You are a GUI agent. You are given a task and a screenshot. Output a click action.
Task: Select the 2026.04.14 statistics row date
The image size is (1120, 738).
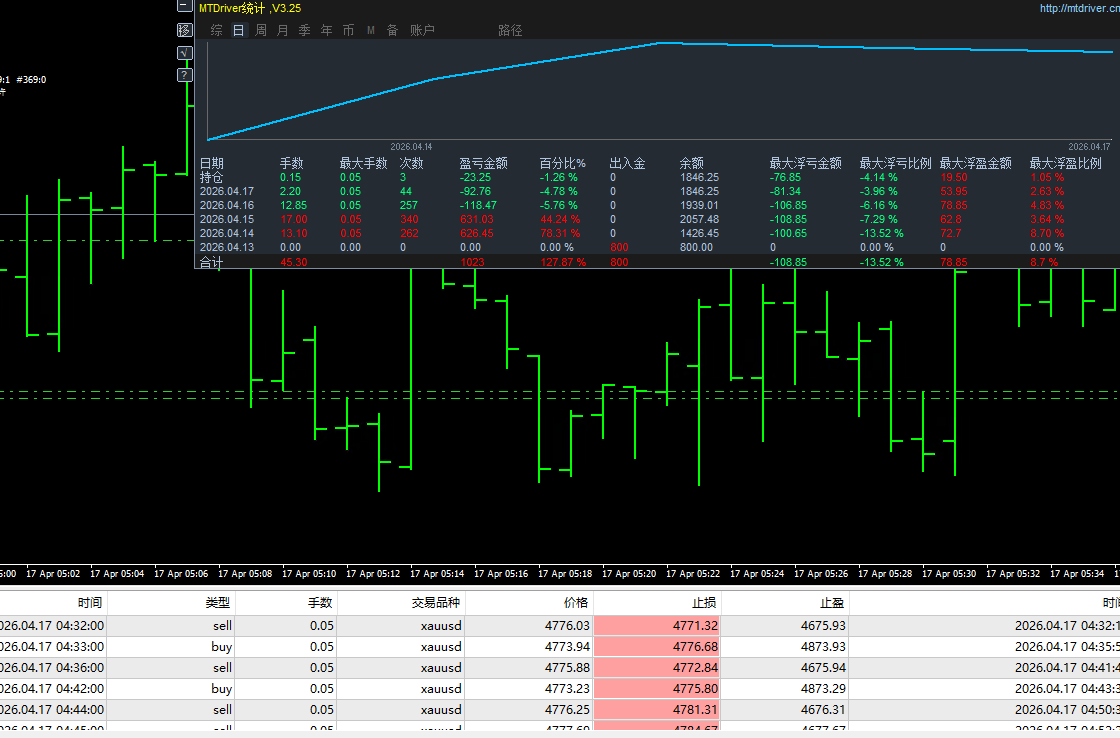point(227,233)
